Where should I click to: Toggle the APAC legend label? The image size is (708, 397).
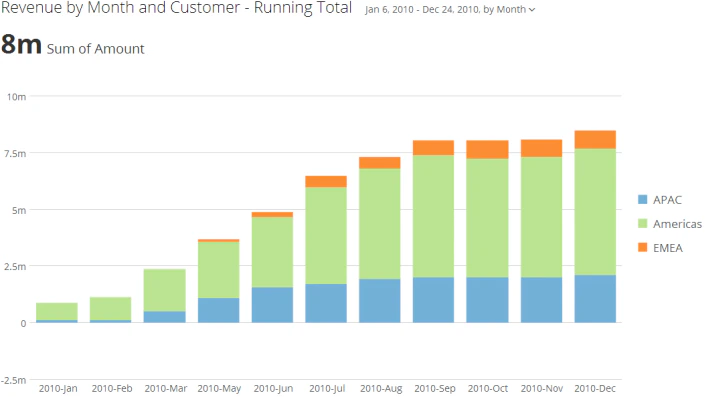(667, 200)
